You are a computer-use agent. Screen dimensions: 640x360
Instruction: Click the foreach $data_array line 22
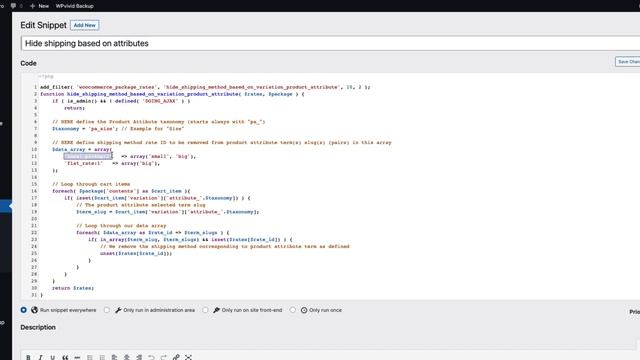(x=153, y=233)
